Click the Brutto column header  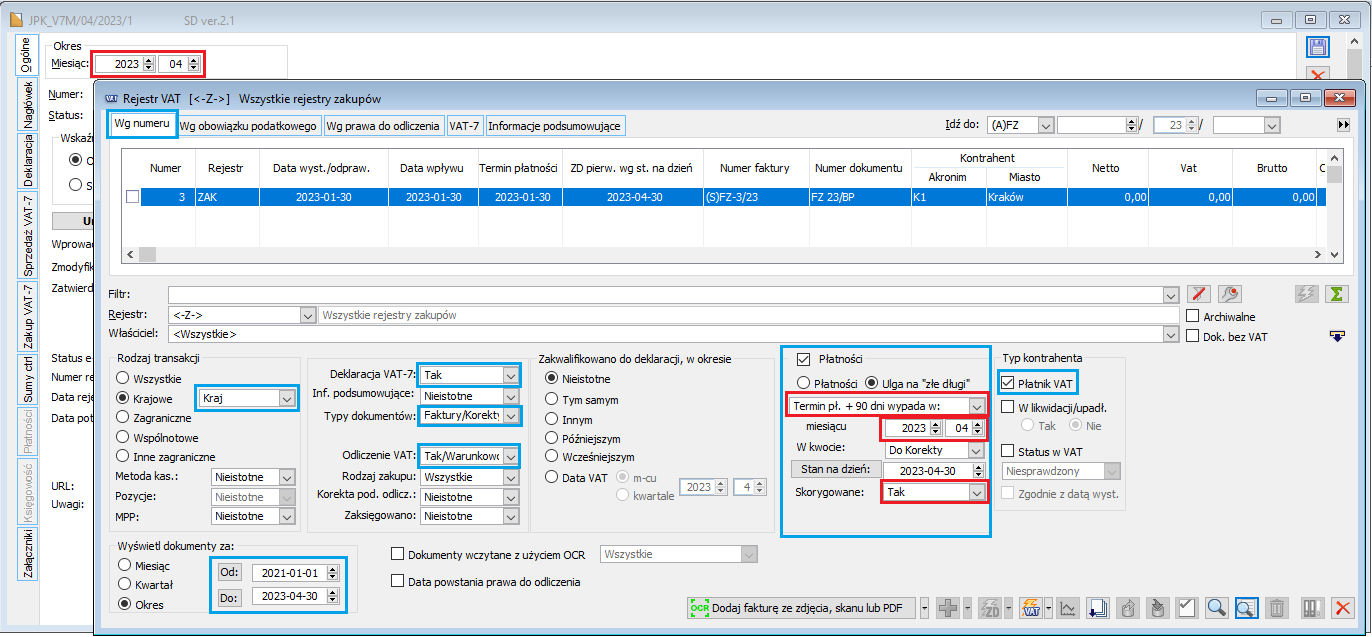(1272, 168)
